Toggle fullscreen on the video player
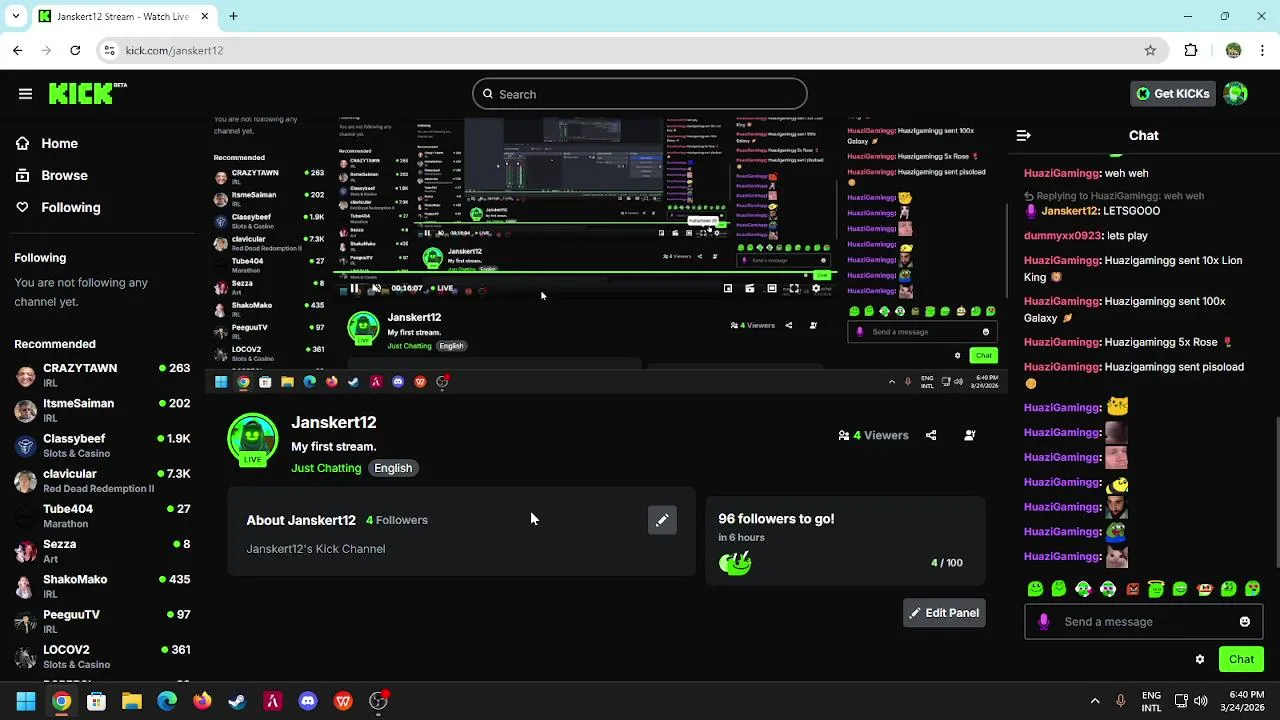Screen dimensions: 1280x720 click(794, 288)
